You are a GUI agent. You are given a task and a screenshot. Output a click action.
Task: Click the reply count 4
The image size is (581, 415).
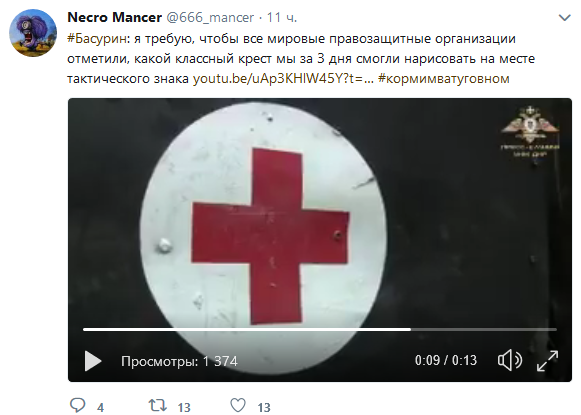click(x=100, y=408)
